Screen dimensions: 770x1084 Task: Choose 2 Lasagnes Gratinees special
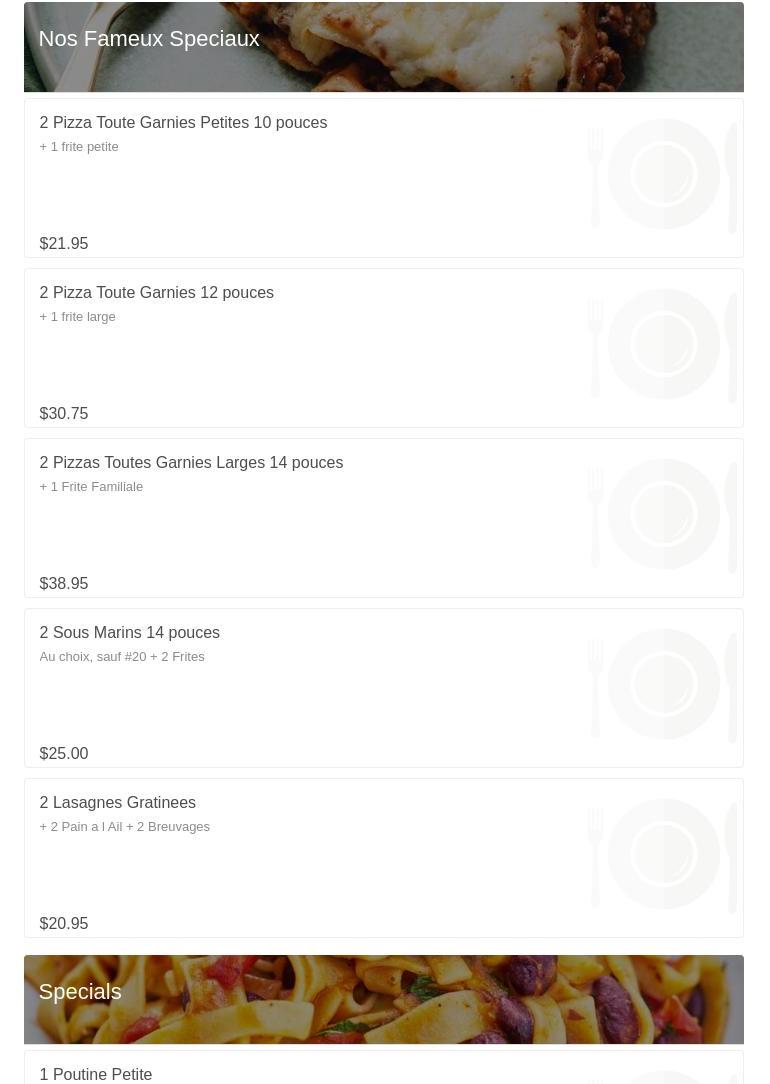pos(118,803)
